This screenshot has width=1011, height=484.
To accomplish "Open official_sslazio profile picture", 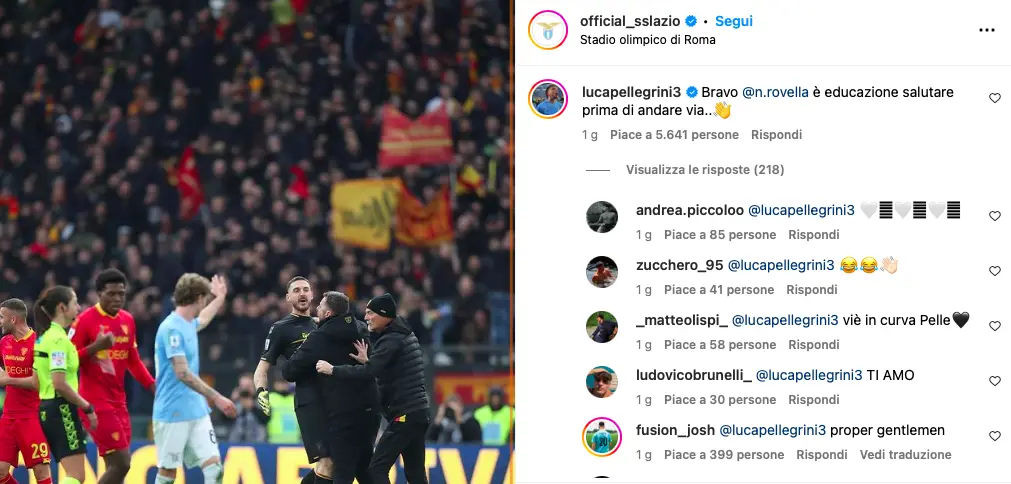I will [547, 30].
